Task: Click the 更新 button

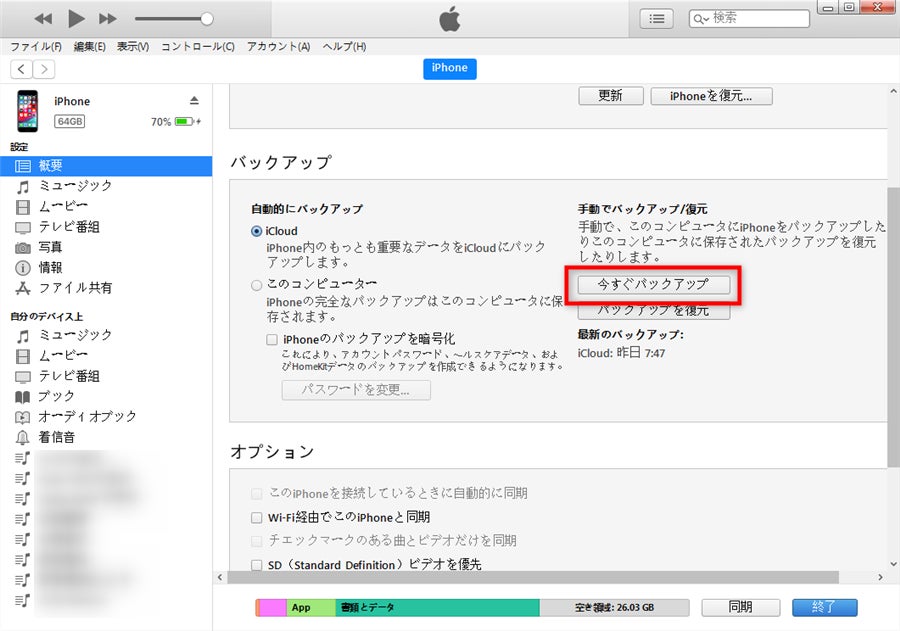Action: pyautogui.click(x=611, y=96)
